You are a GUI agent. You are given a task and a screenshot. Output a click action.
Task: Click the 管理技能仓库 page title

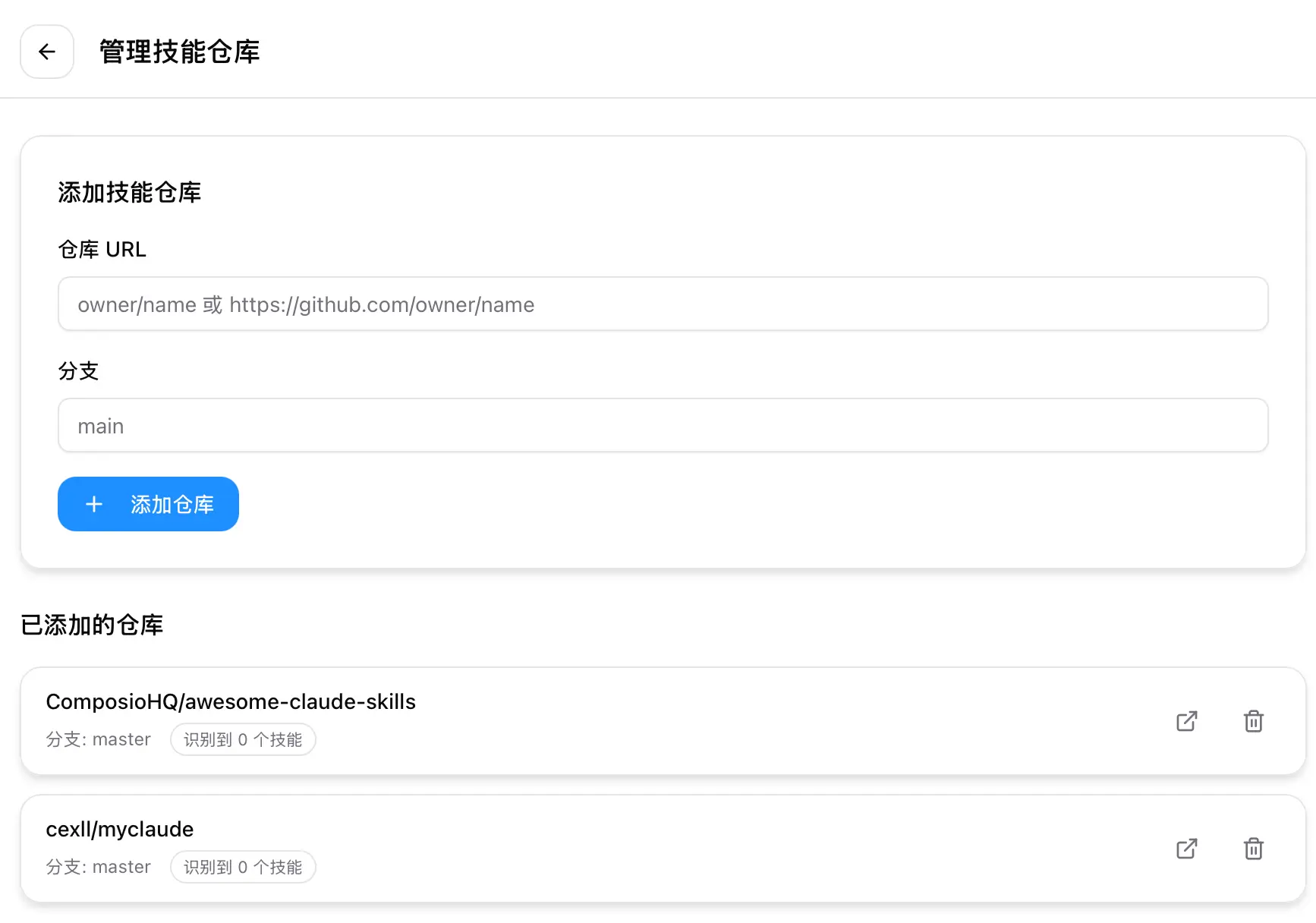click(x=180, y=52)
